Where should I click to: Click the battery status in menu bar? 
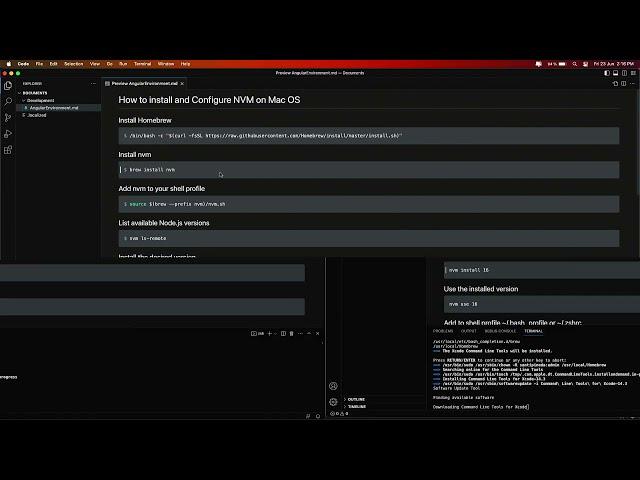(557, 64)
